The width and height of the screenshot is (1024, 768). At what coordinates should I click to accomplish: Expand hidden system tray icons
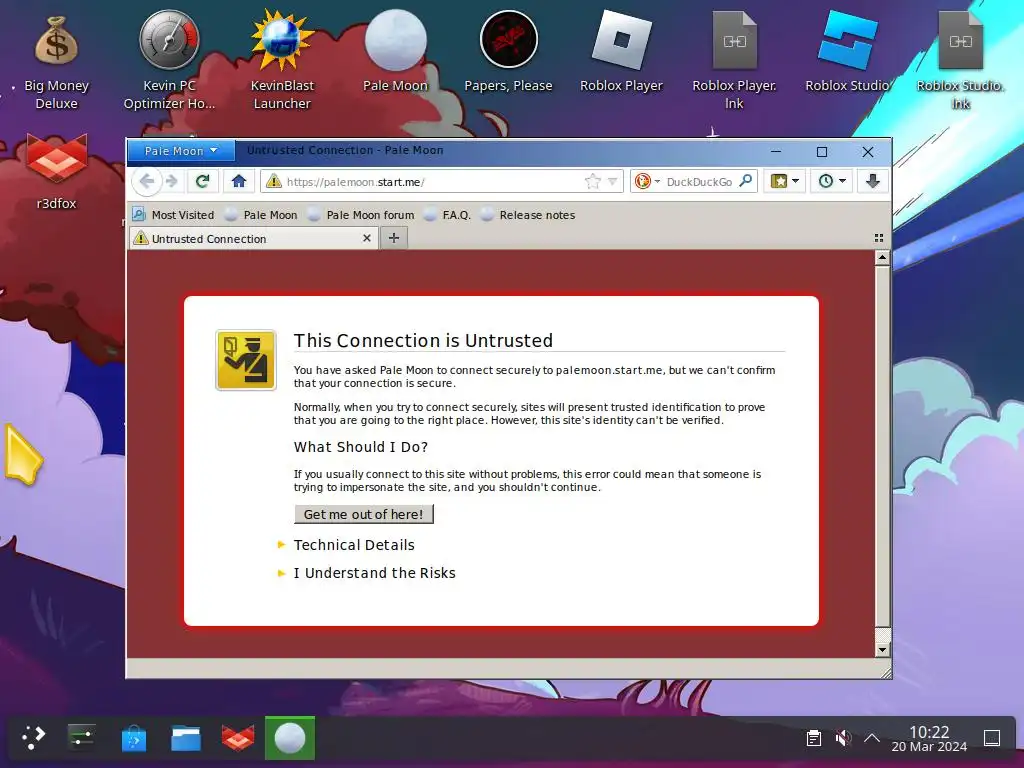click(x=872, y=738)
